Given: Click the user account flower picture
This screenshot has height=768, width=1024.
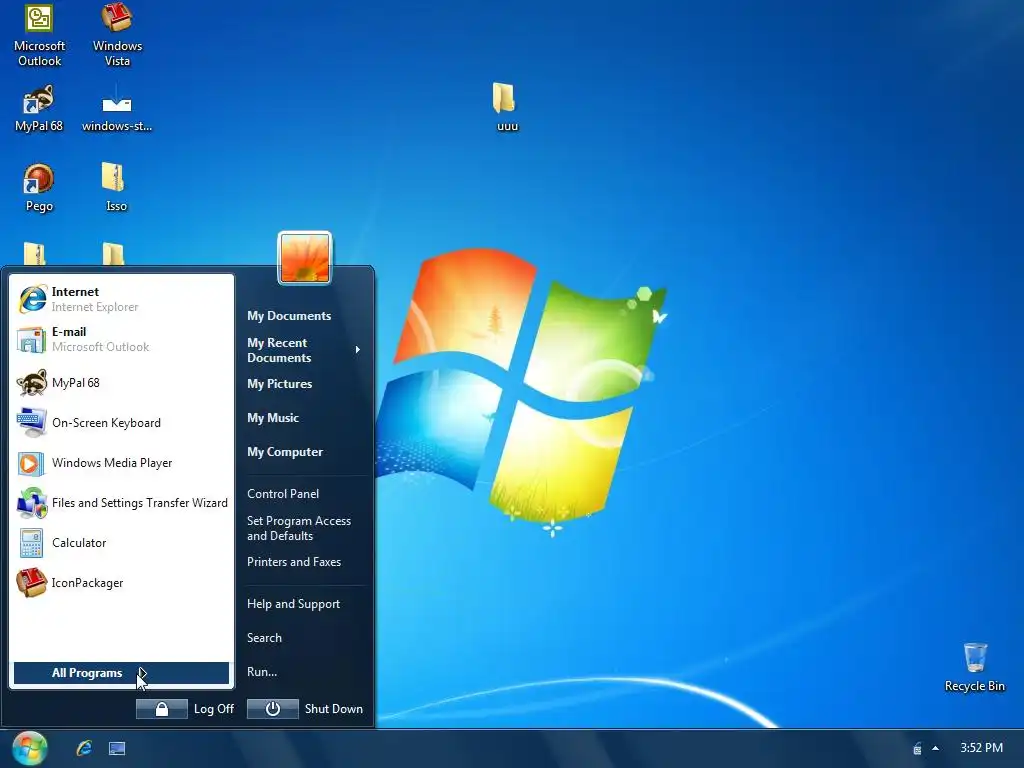Looking at the screenshot, I should coord(305,259).
